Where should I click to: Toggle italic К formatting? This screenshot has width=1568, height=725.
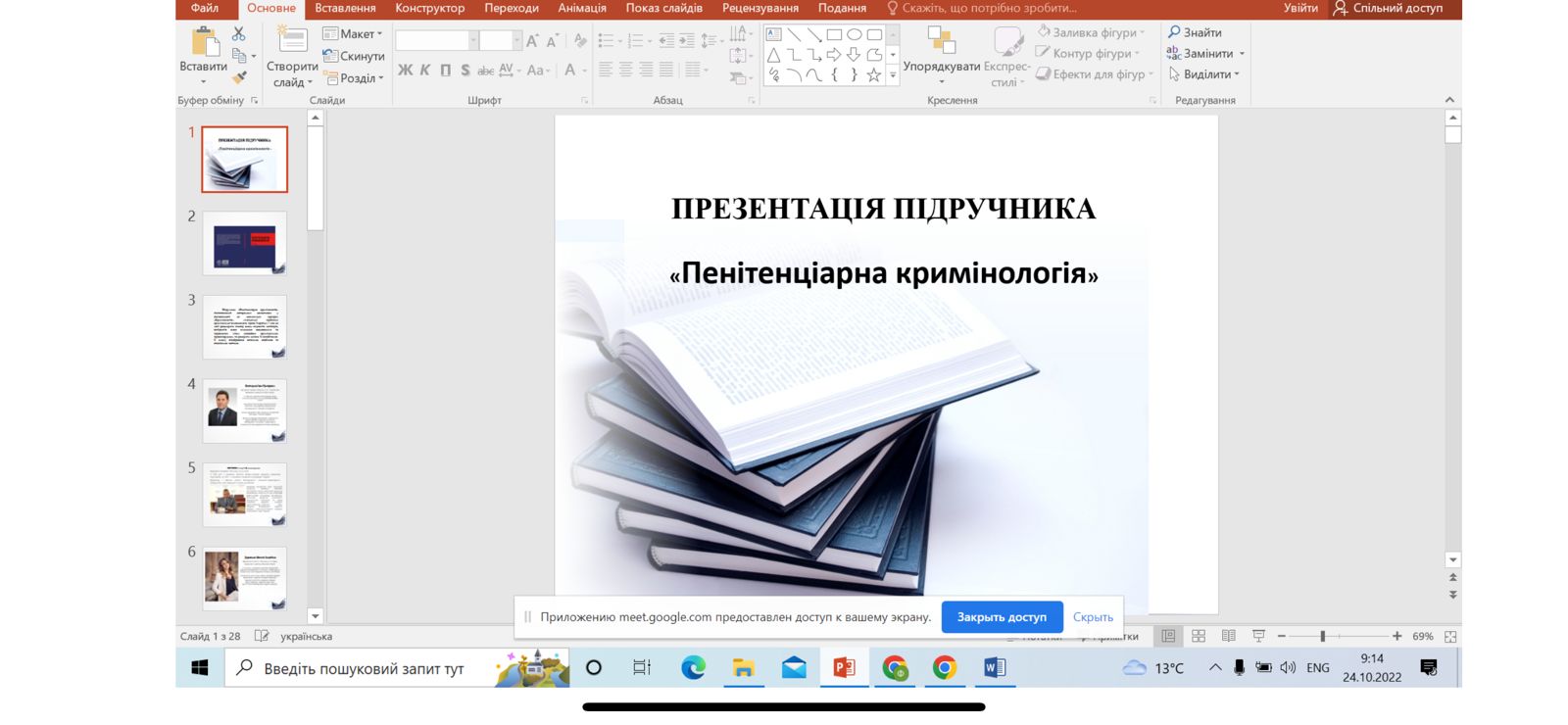pos(425,71)
